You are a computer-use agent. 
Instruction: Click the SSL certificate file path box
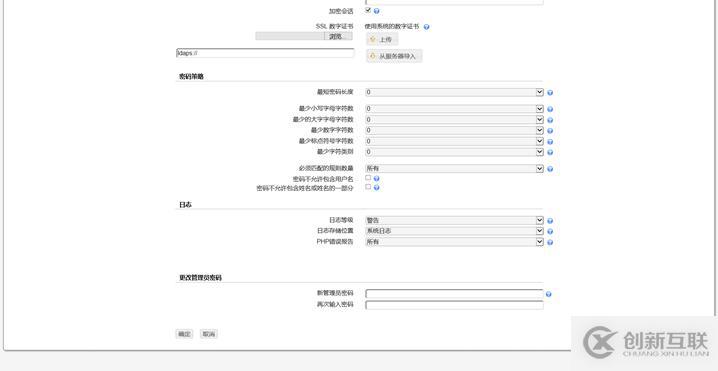[x=290, y=36]
